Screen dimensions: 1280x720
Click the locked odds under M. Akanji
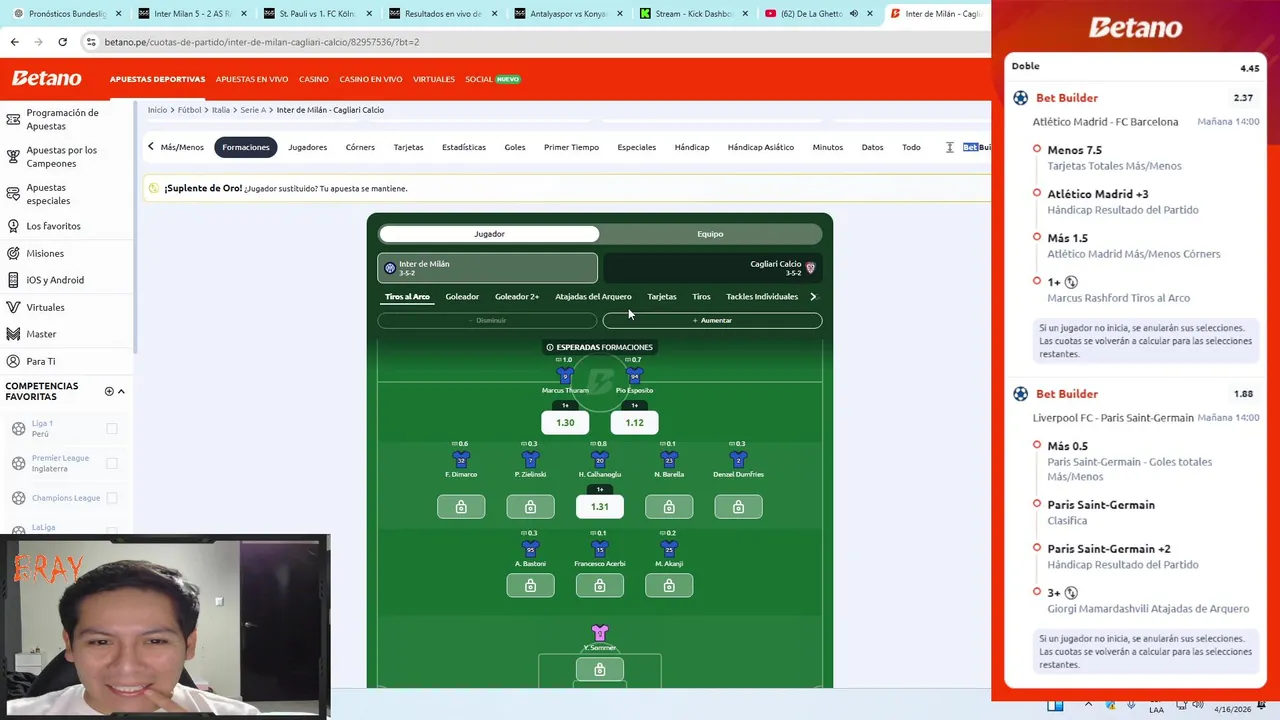pyautogui.click(x=669, y=586)
